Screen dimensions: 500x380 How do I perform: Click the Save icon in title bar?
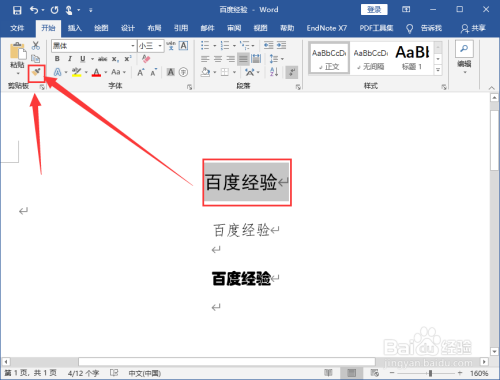coord(17,10)
